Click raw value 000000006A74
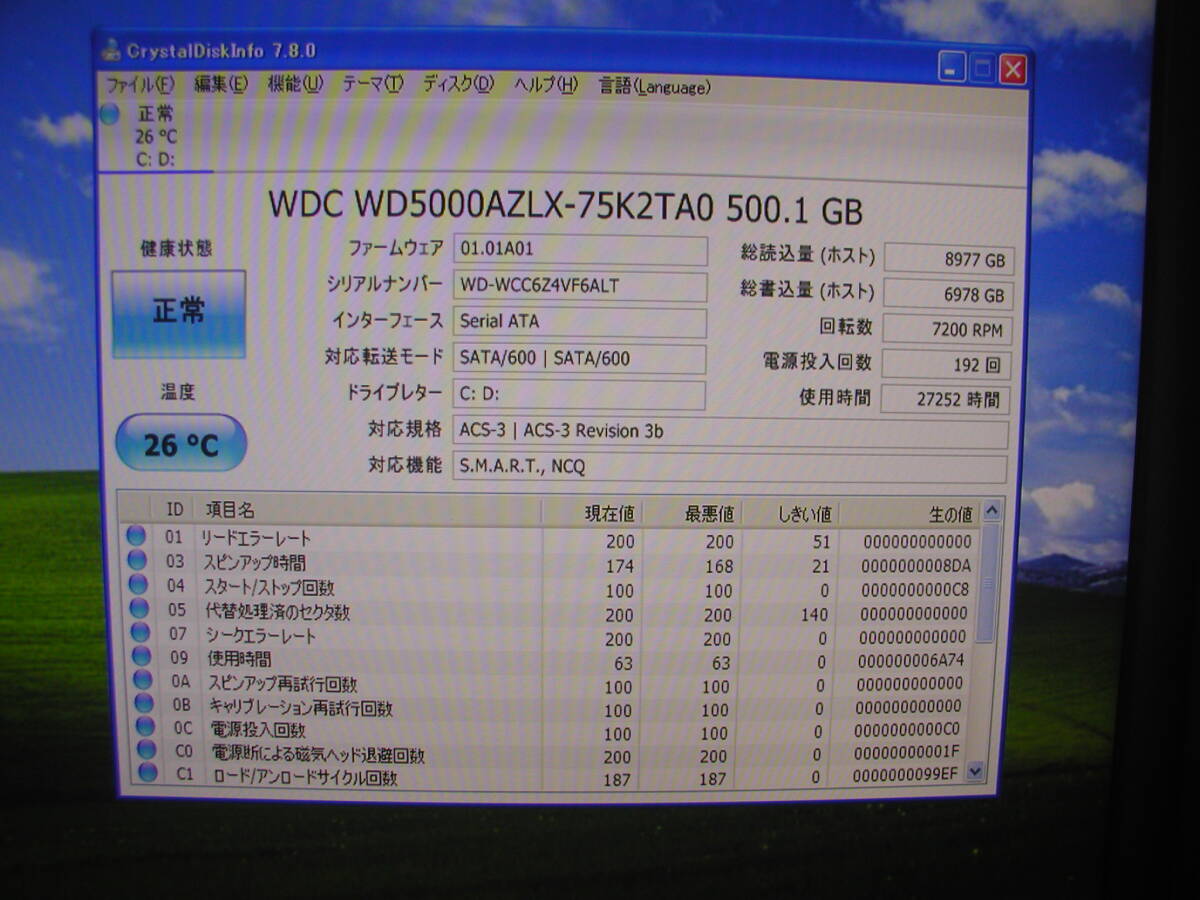The width and height of the screenshot is (1200, 900). (x=911, y=661)
